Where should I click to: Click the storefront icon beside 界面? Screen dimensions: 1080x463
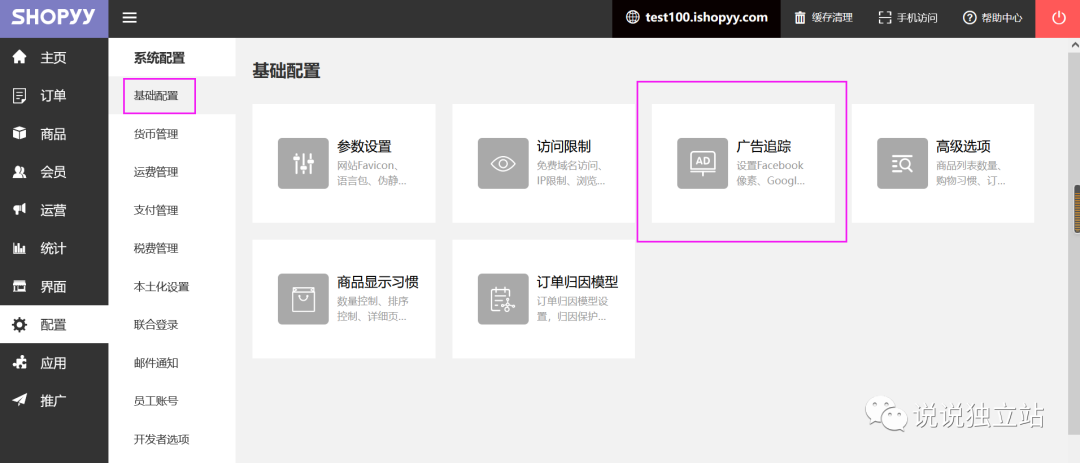click(x=20, y=287)
